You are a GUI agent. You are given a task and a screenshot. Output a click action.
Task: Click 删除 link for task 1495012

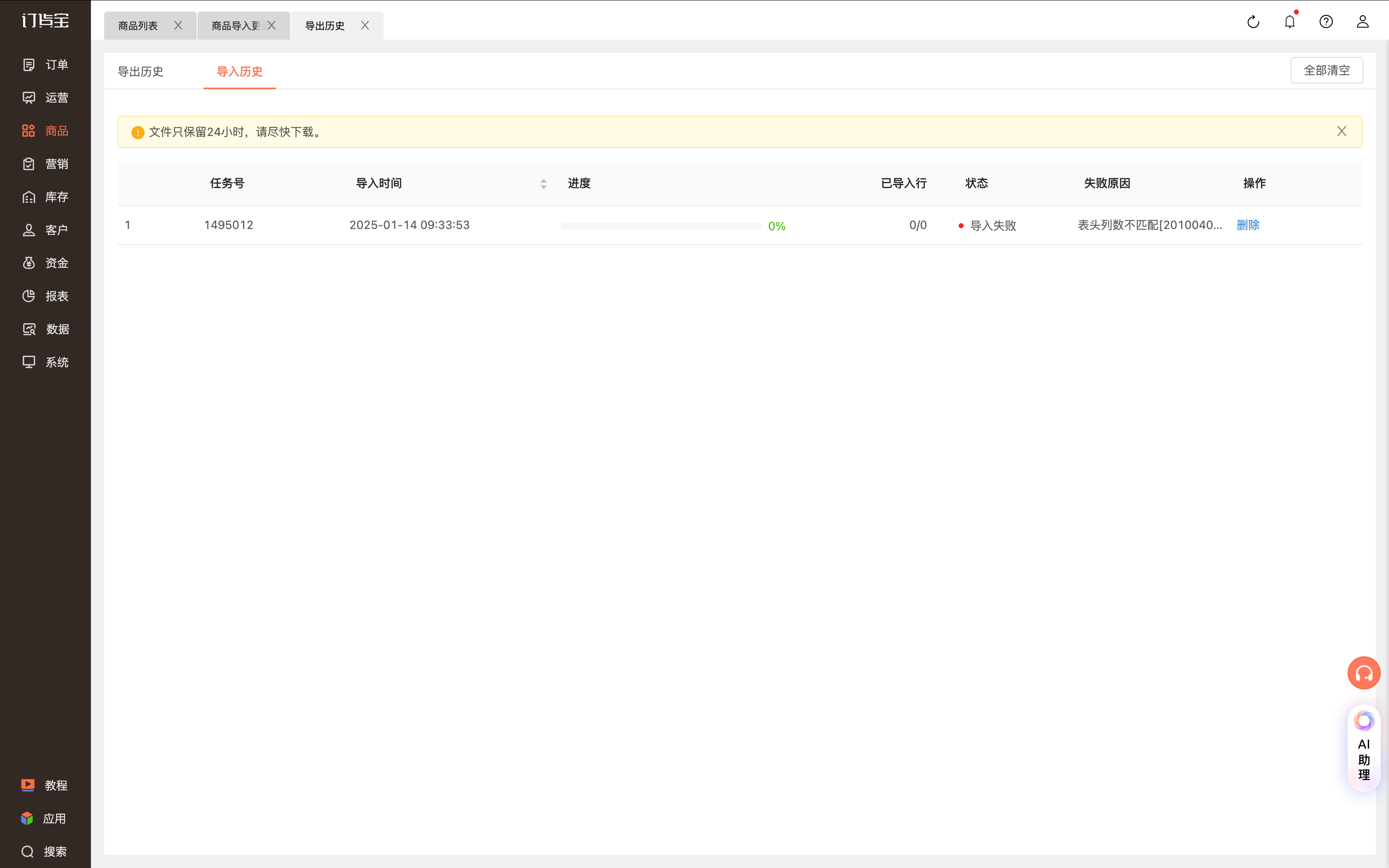coord(1248,225)
